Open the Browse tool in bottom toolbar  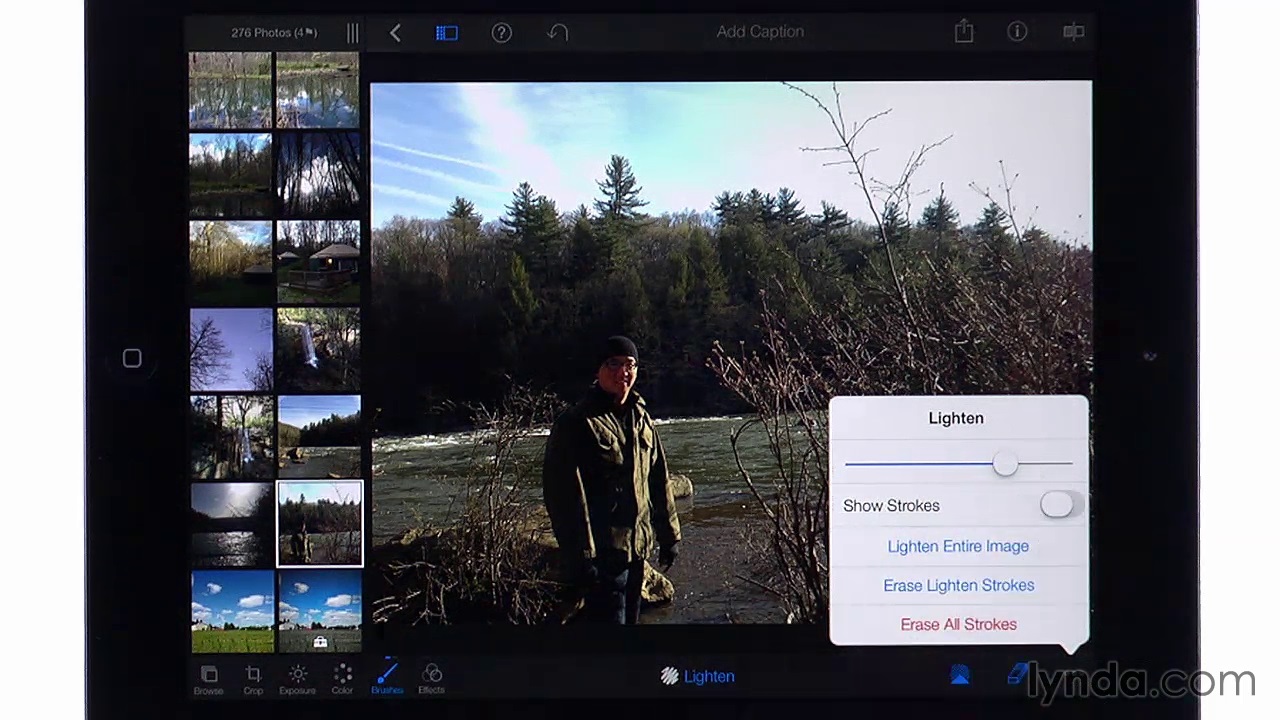click(x=208, y=679)
